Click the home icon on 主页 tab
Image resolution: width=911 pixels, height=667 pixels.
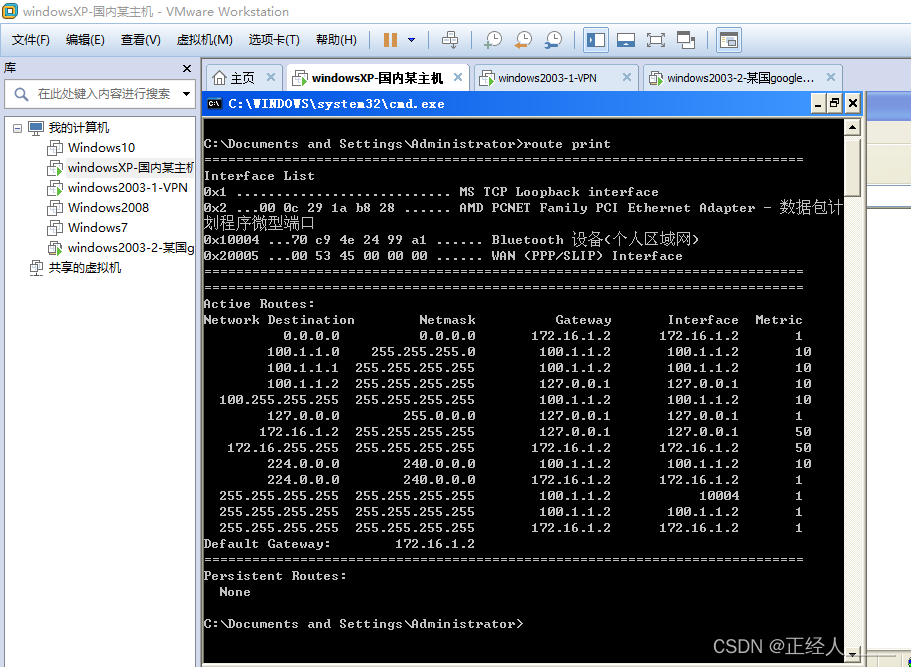click(220, 77)
